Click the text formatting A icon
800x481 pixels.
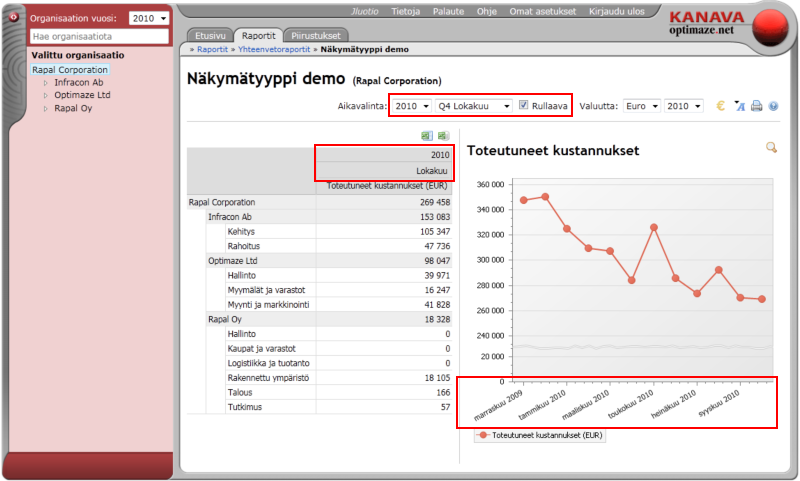point(740,105)
